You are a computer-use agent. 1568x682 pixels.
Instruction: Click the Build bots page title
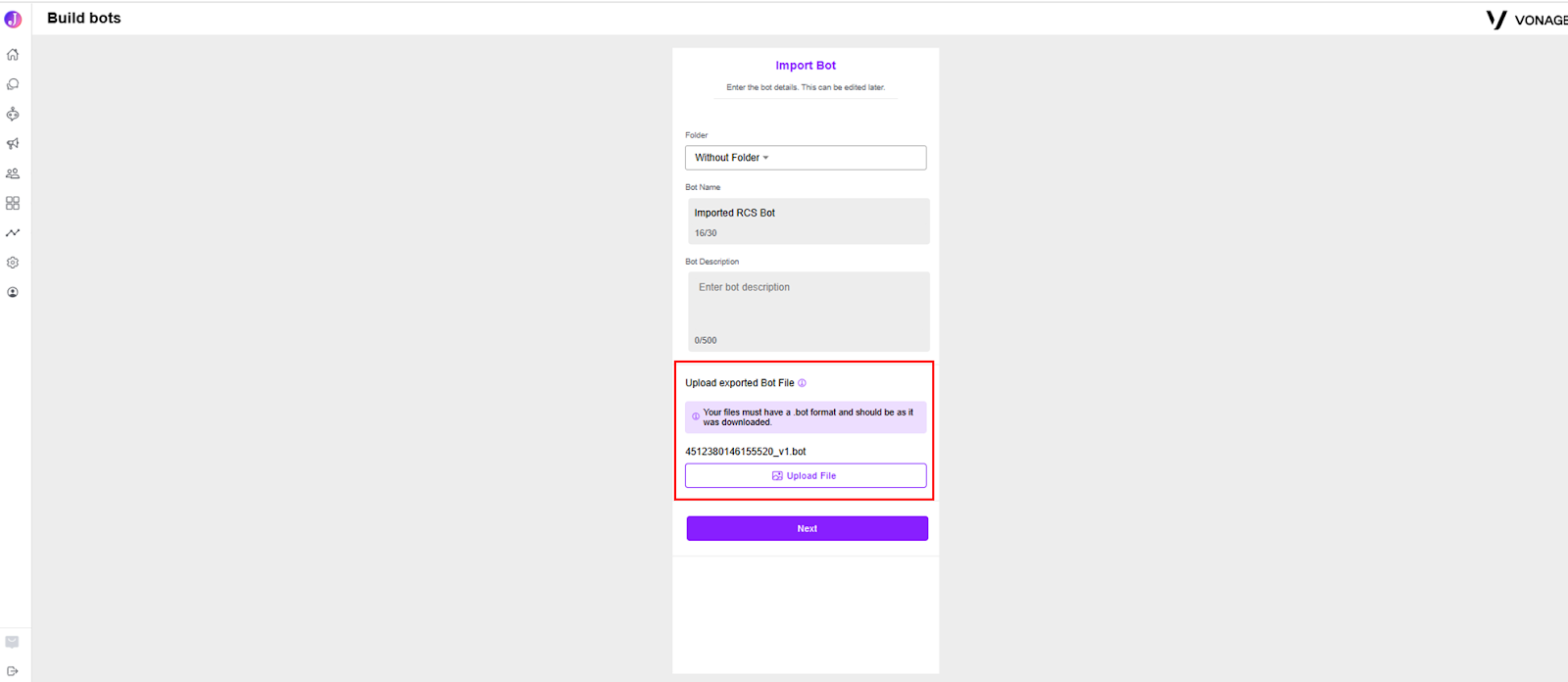(x=84, y=18)
